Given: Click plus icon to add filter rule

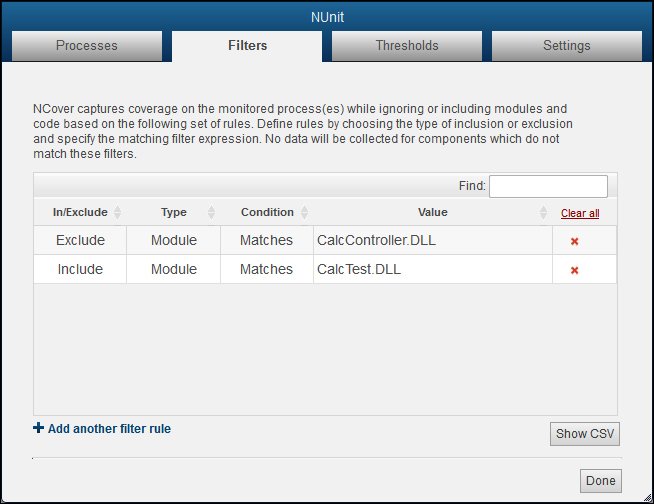Looking at the screenshot, I should pos(39,428).
